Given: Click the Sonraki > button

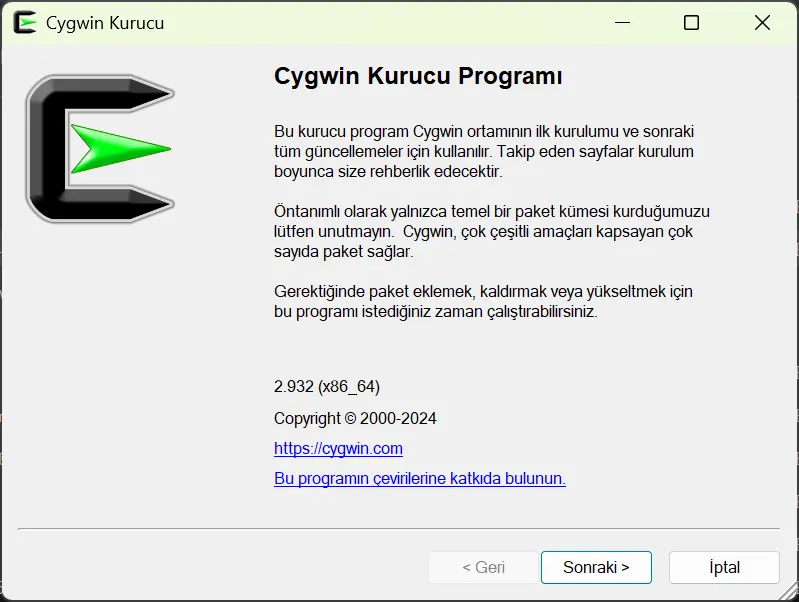Looking at the screenshot, I should (x=596, y=567).
